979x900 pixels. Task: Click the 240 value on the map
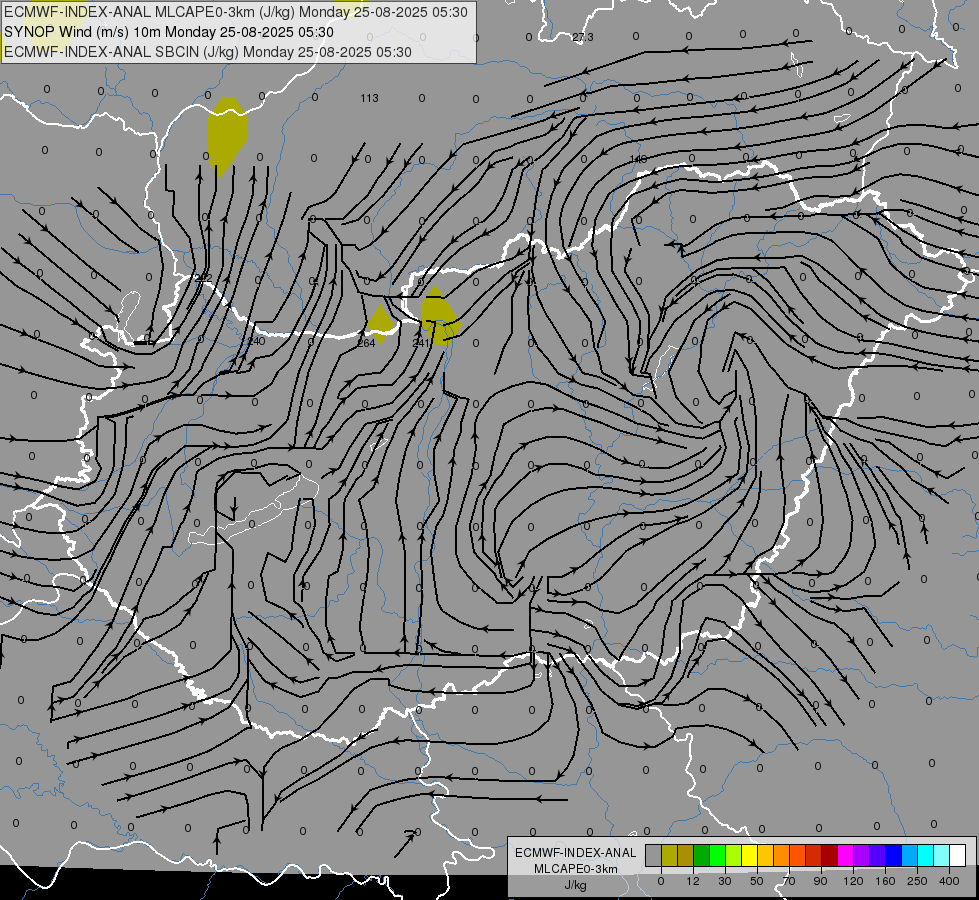click(x=256, y=341)
